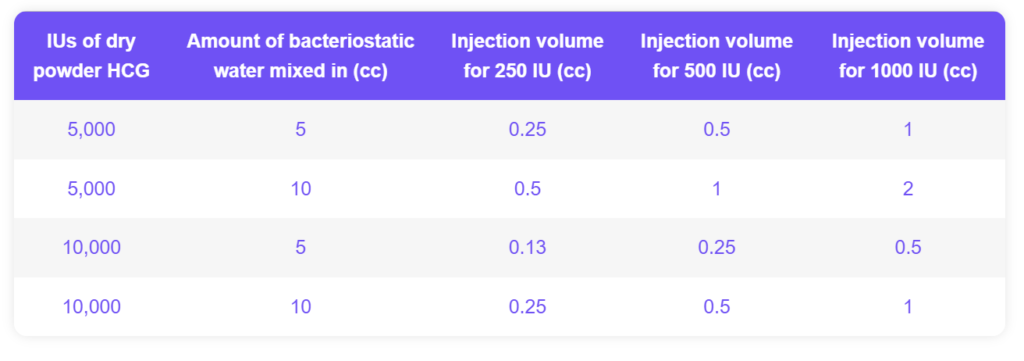Screen dimensions: 1024x361
Task: Select the 10,000 cell in the third row
Action: (91, 247)
